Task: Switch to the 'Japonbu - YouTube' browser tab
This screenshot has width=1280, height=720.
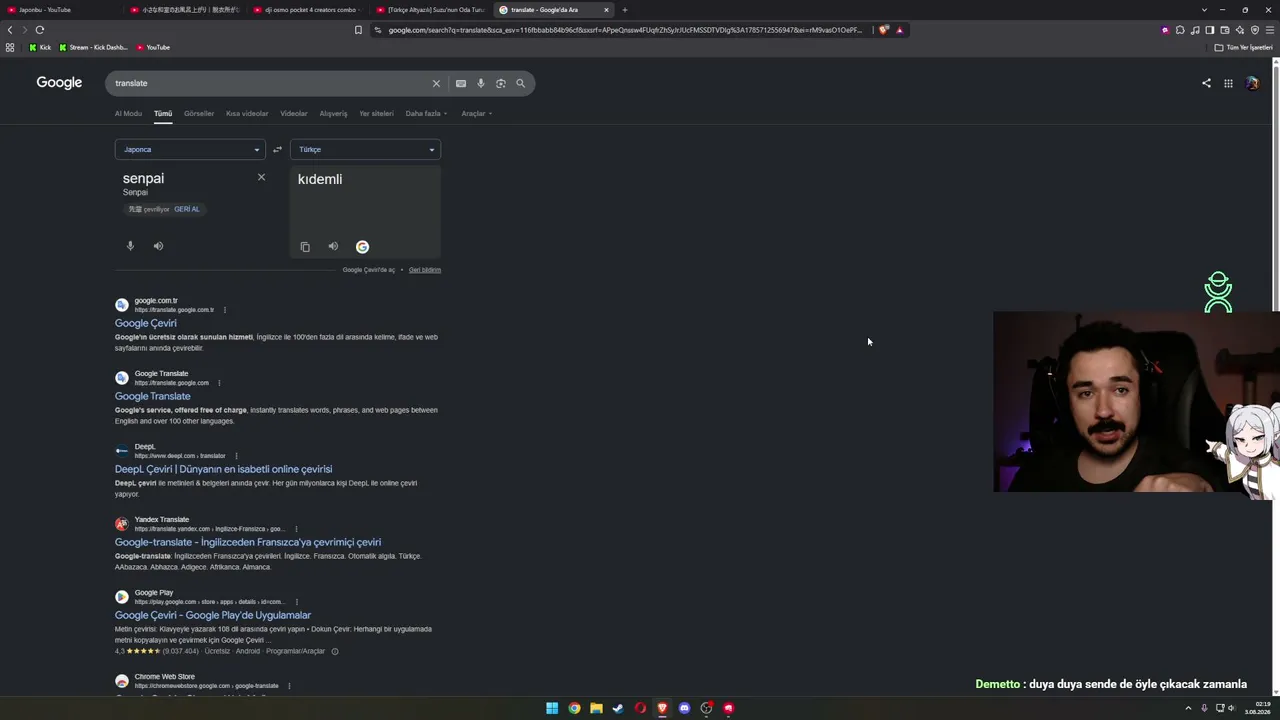Action: 60,10
